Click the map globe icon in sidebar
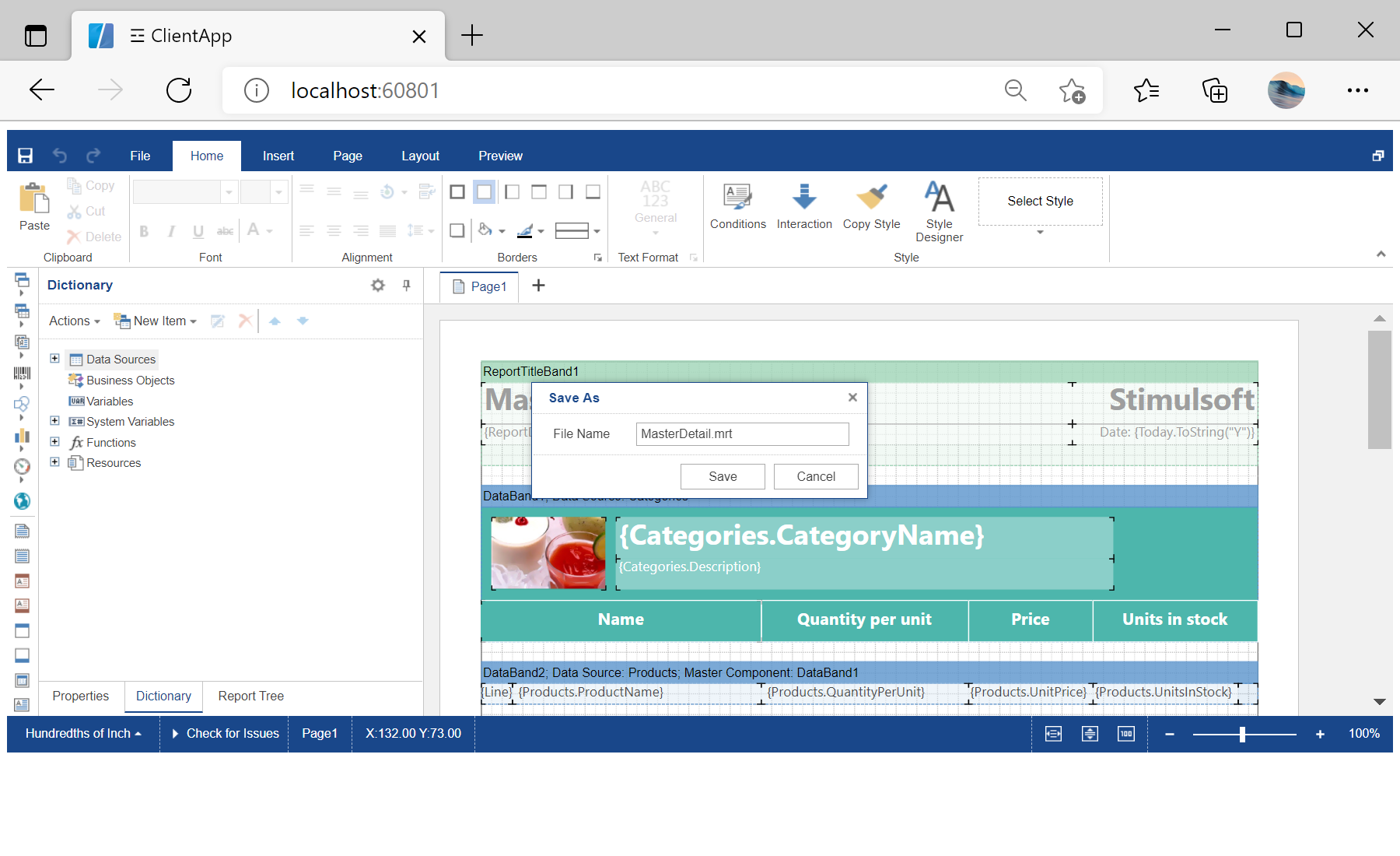The width and height of the screenshot is (1400, 856). 22,501
